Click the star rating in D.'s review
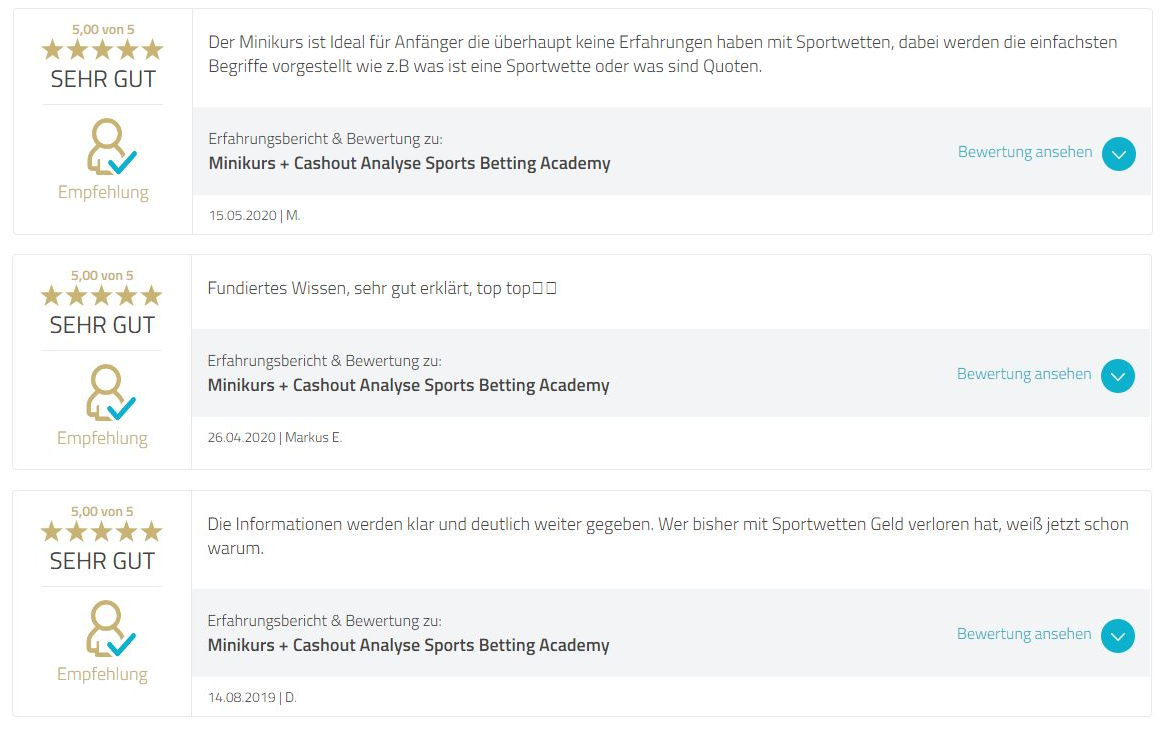 [x=101, y=531]
